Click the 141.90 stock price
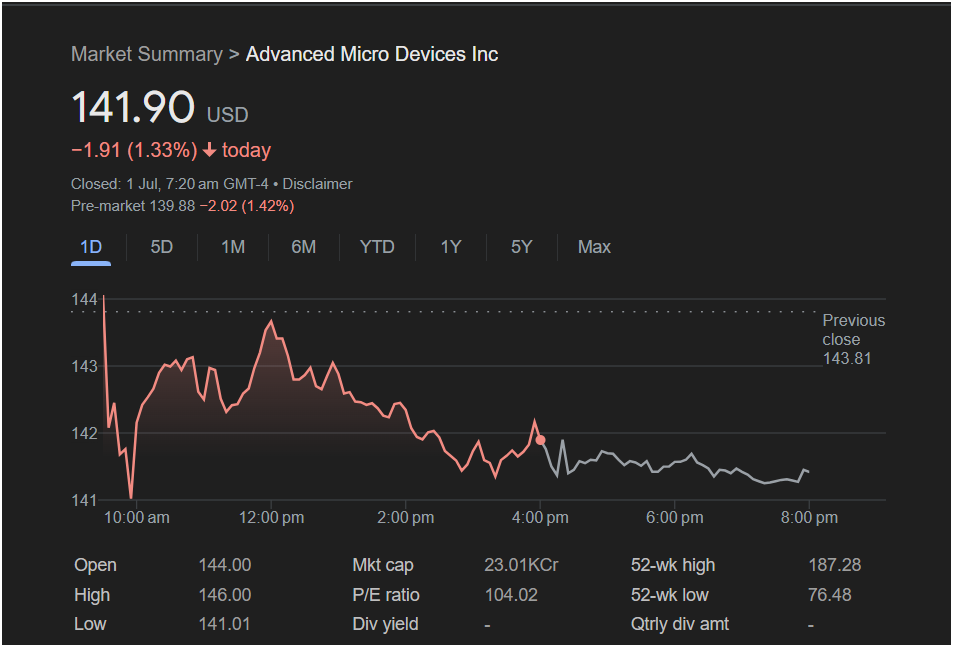This screenshot has width=953, height=647. click(133, 107)
